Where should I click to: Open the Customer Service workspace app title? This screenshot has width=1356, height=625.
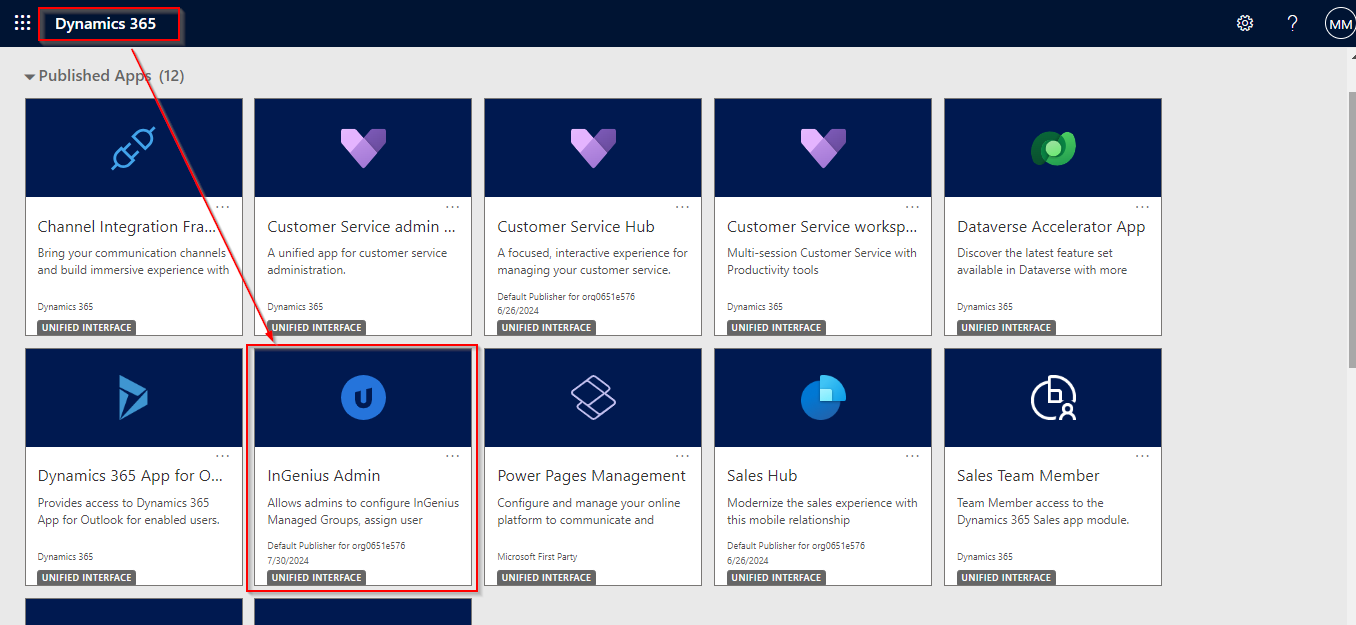pyautogui.click(x=820, y=227)
